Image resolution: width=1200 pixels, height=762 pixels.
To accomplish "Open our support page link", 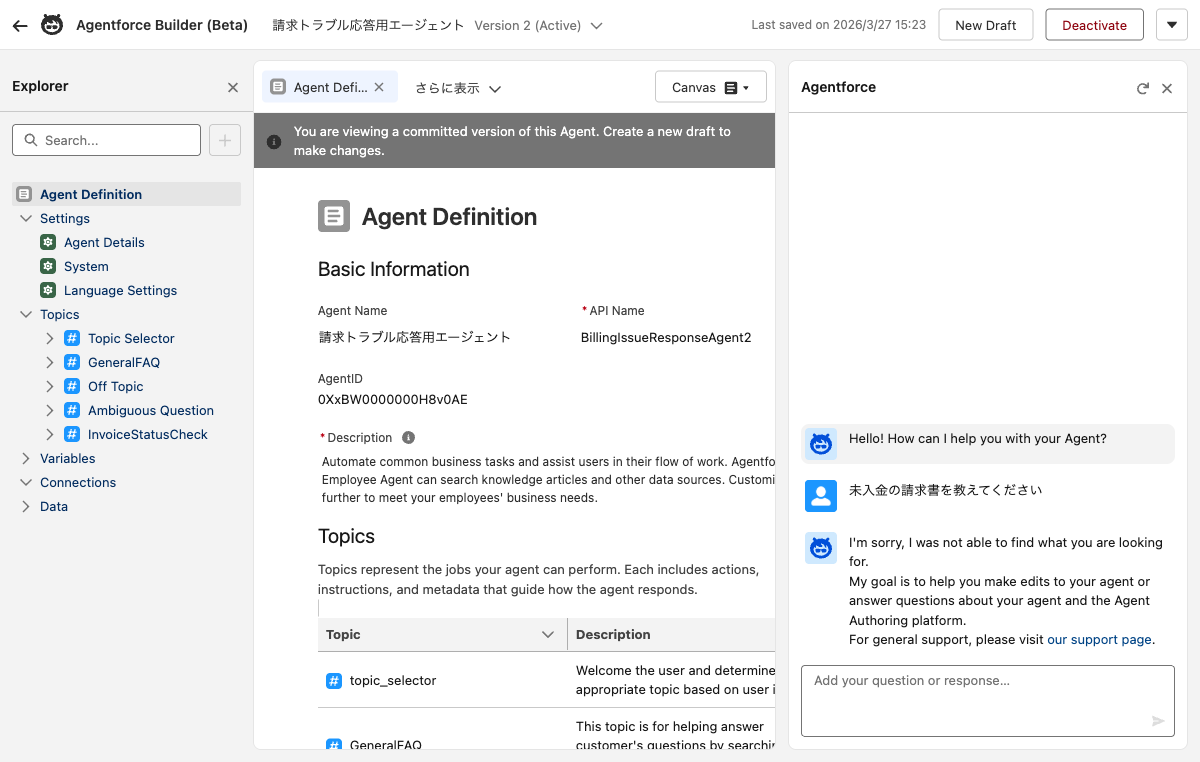I will click(x=1099, y=639).
